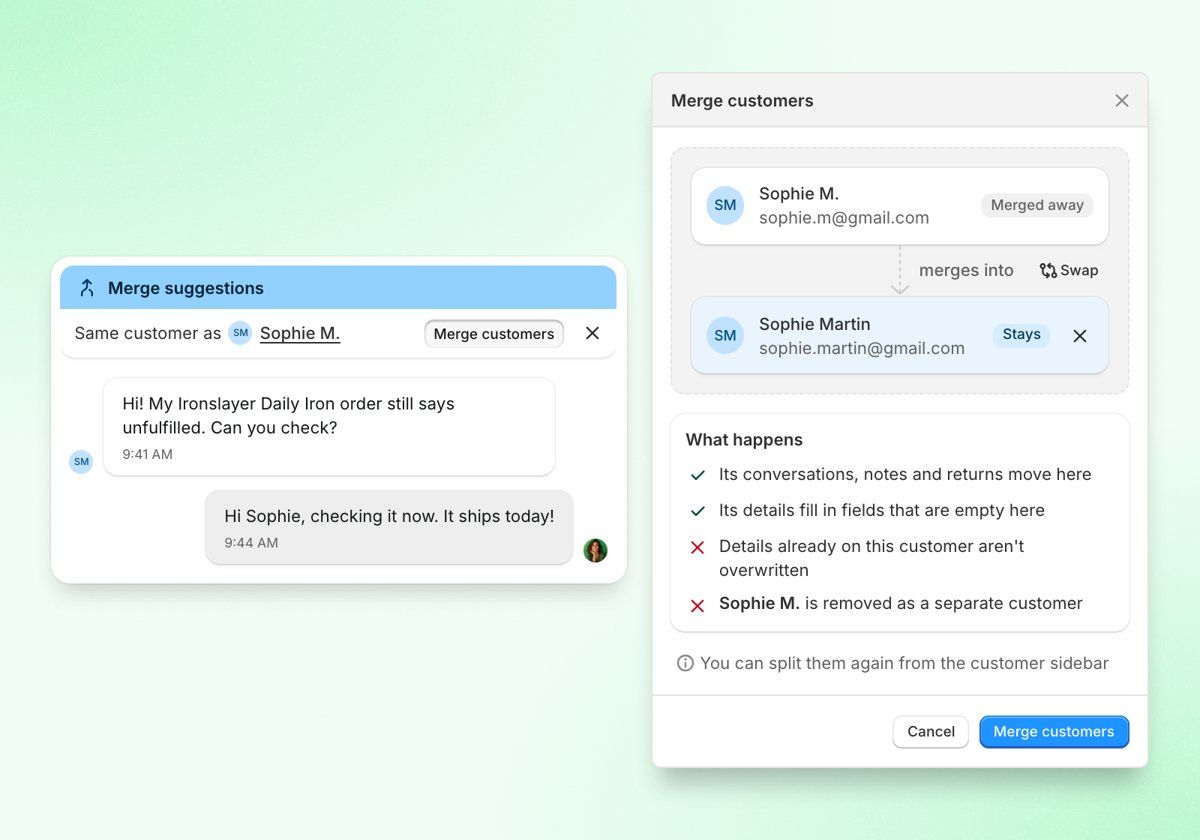This screenshot has height=840, width=1200.
Task: Click the merge icon in Merge suggestions header
Action: click(x=87, y=288)
